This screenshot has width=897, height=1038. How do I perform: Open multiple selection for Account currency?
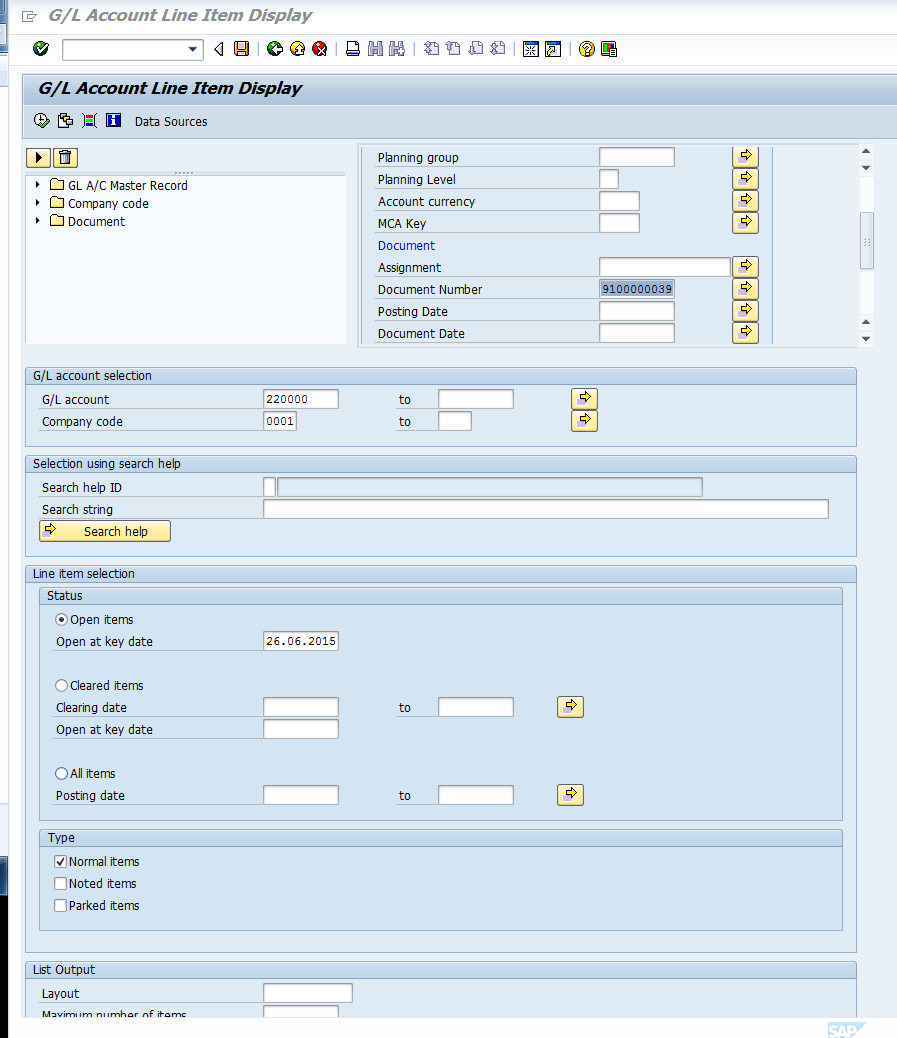pos(745,201)
